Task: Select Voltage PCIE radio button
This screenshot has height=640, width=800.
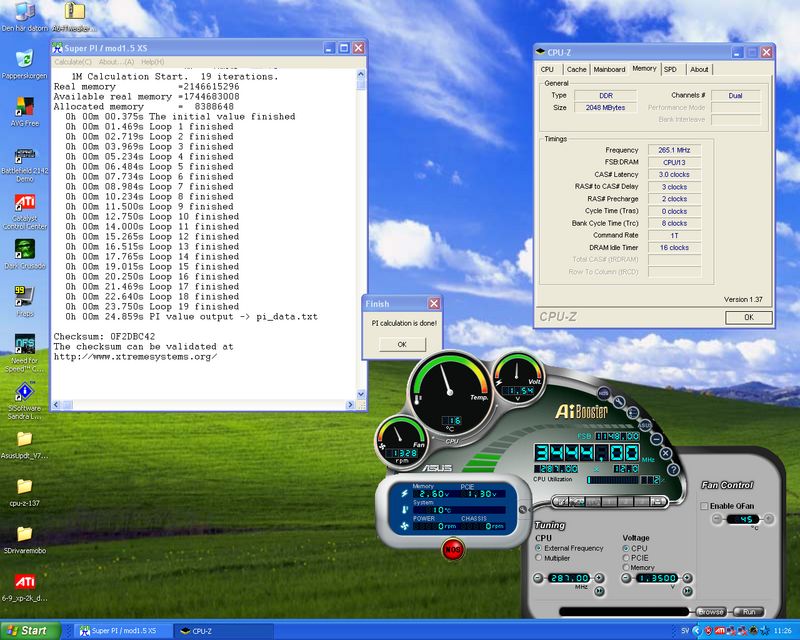Action: pos(626,558)
